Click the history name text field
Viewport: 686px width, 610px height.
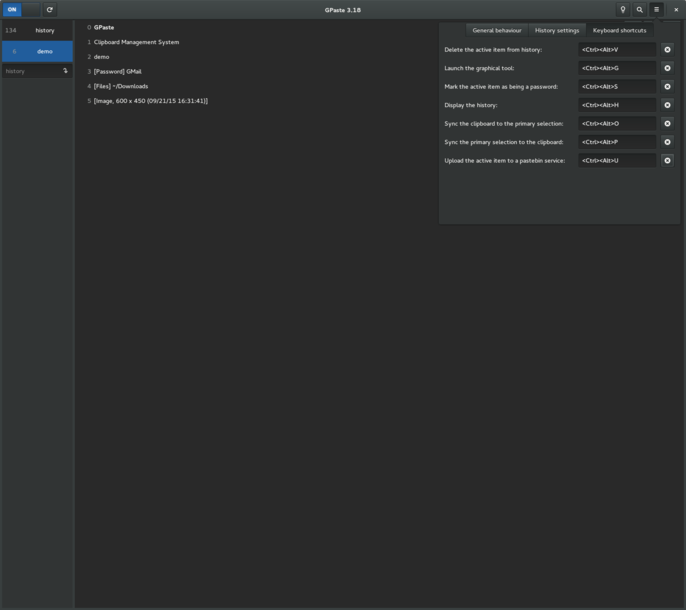pyautogui.click(x=30, y=71)
